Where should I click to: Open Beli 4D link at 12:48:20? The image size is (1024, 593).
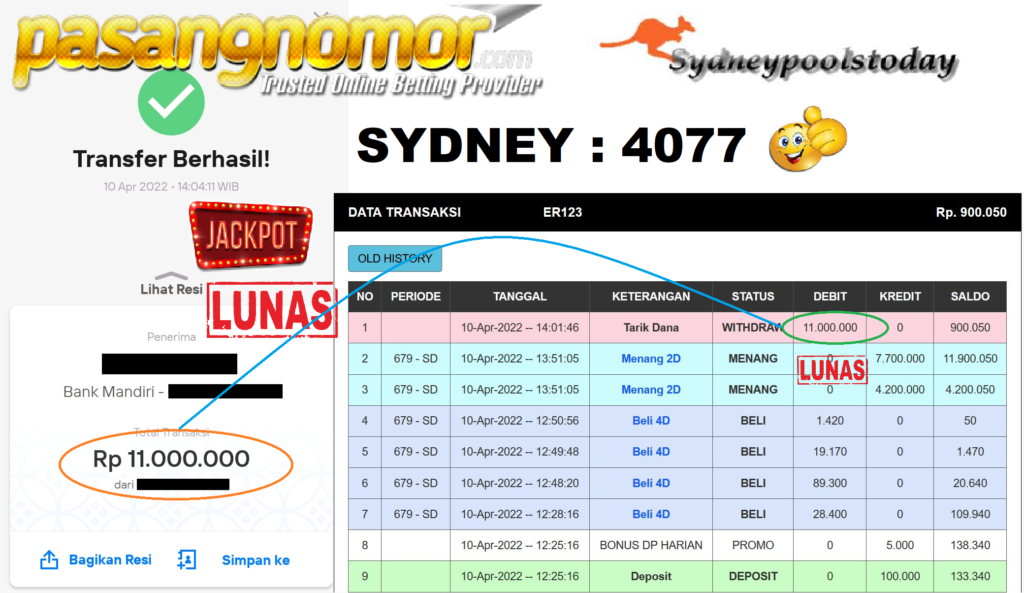coord(650,483)
